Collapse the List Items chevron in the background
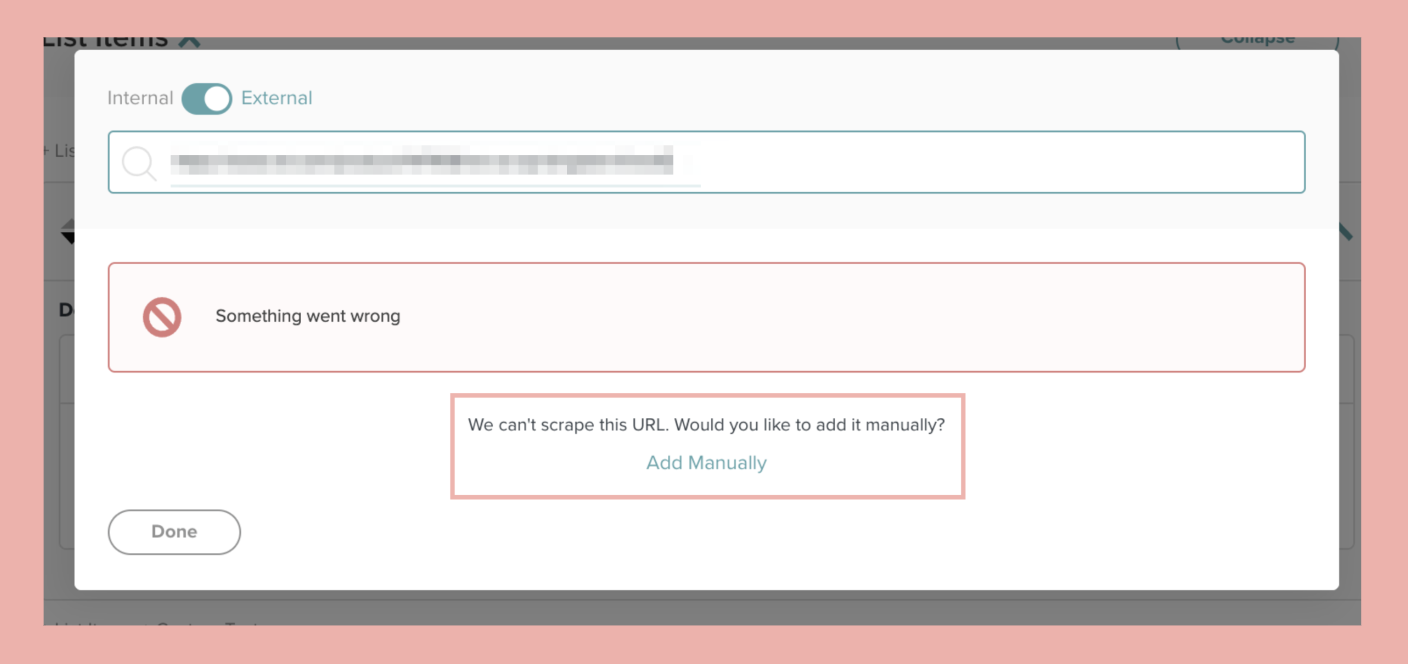The height and width of the screenshot is (664, 1408). pos(189,41)
